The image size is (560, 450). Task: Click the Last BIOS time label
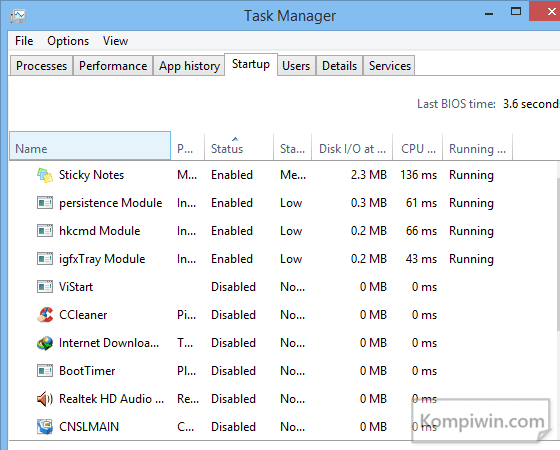tap(456, 104)
